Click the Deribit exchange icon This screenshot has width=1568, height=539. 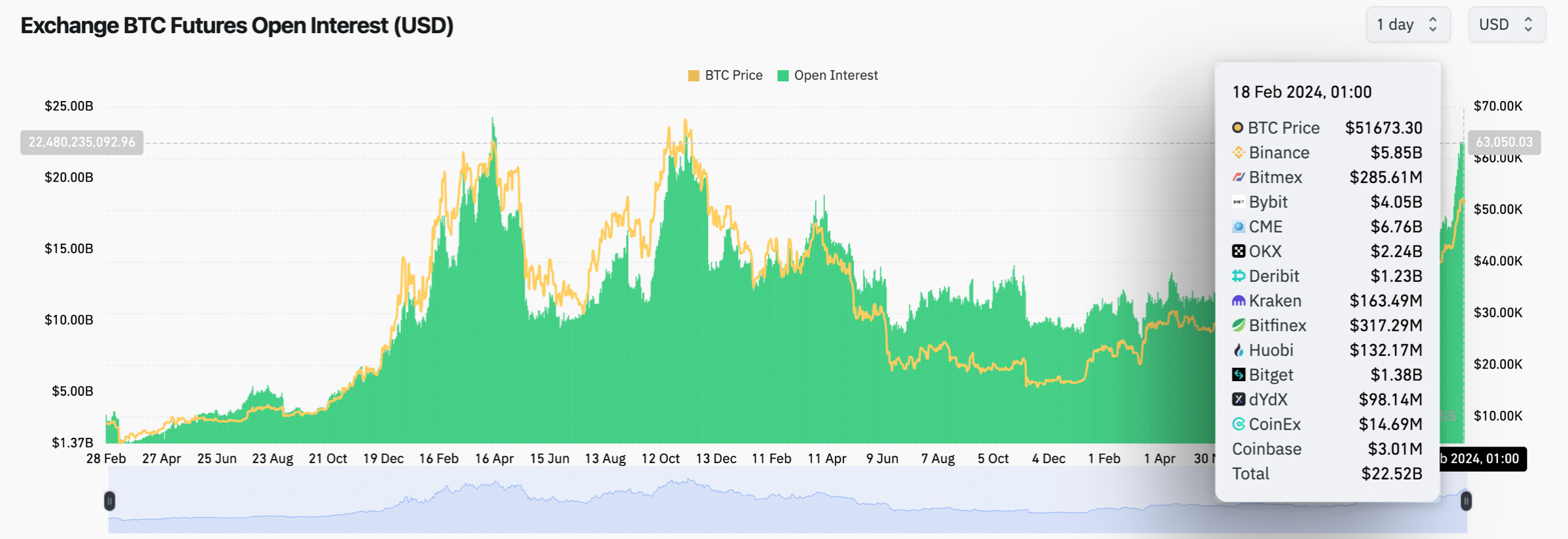tap(1238, 276)
